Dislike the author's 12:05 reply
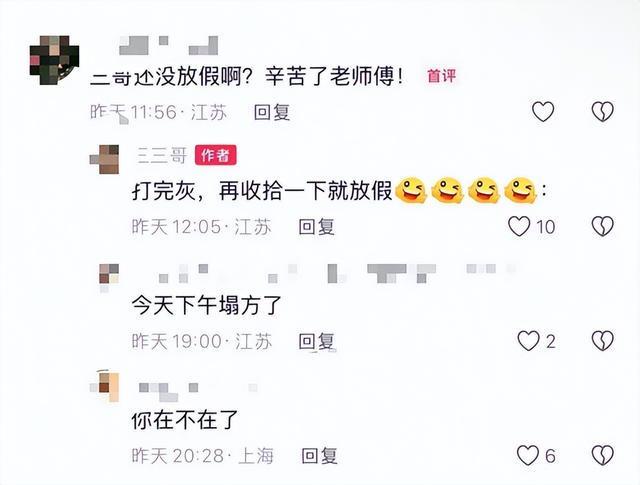This screenshot has width=640, height=485. pos(603,227)
